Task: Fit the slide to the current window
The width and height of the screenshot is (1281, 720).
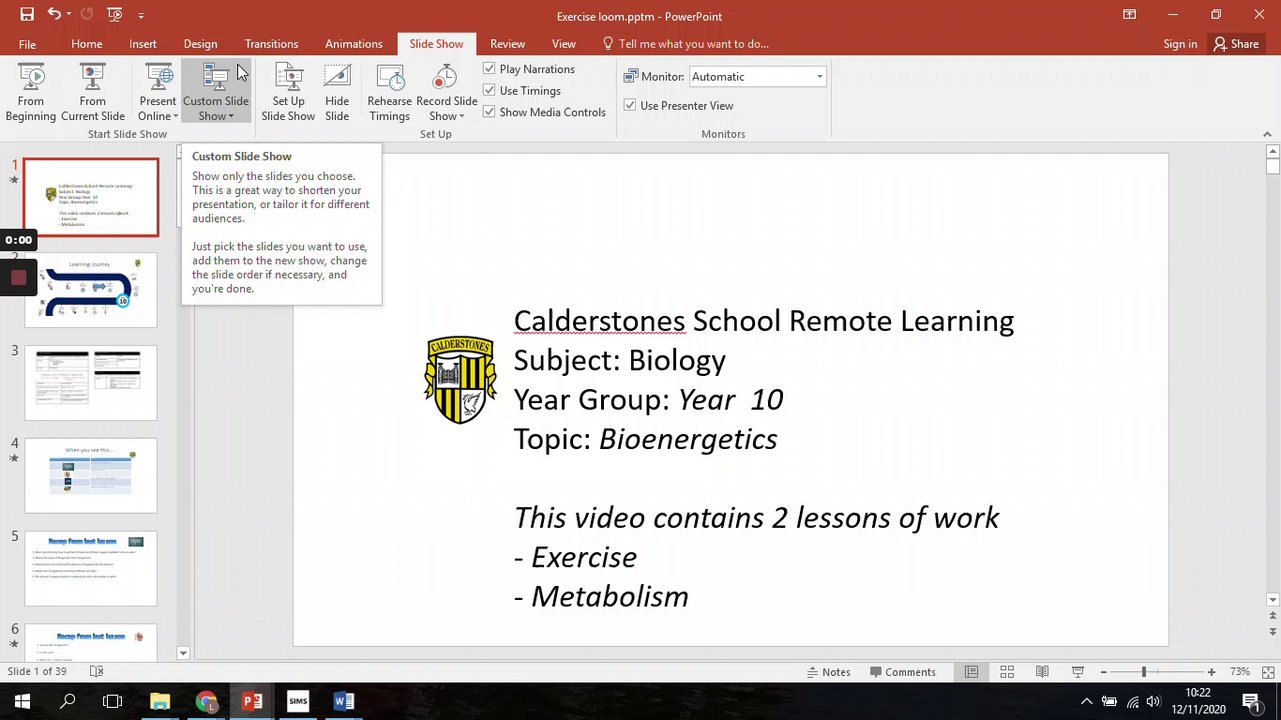Action: click(x=1266, y=672)
